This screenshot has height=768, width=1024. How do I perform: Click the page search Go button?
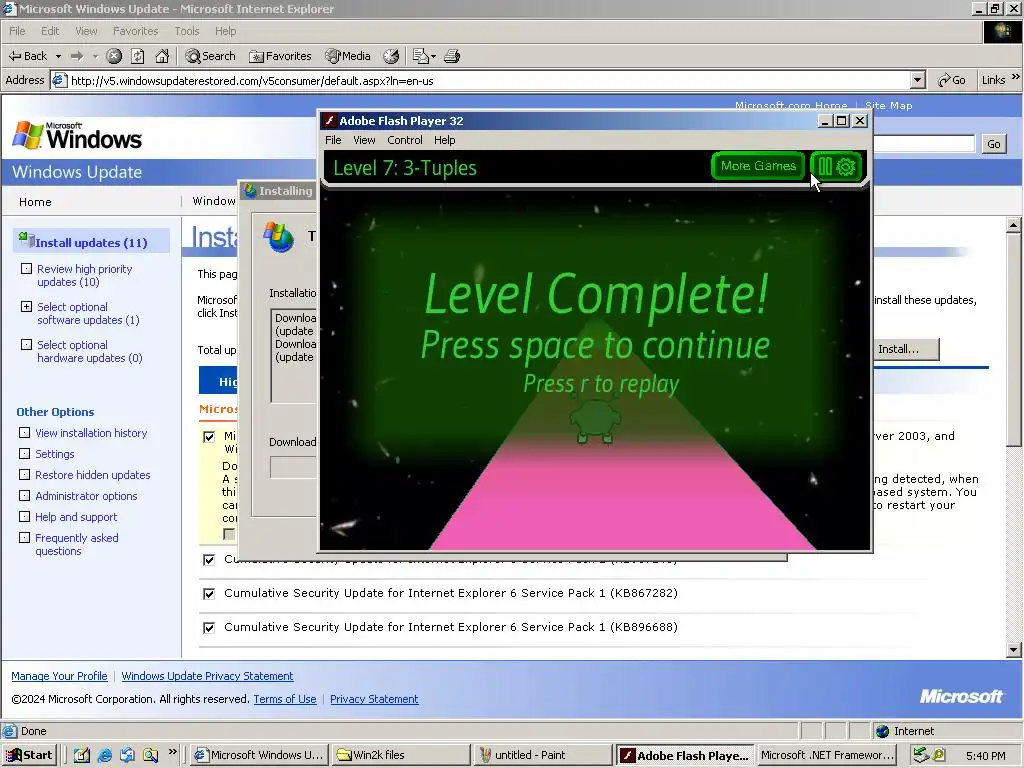tap(993, 144)
